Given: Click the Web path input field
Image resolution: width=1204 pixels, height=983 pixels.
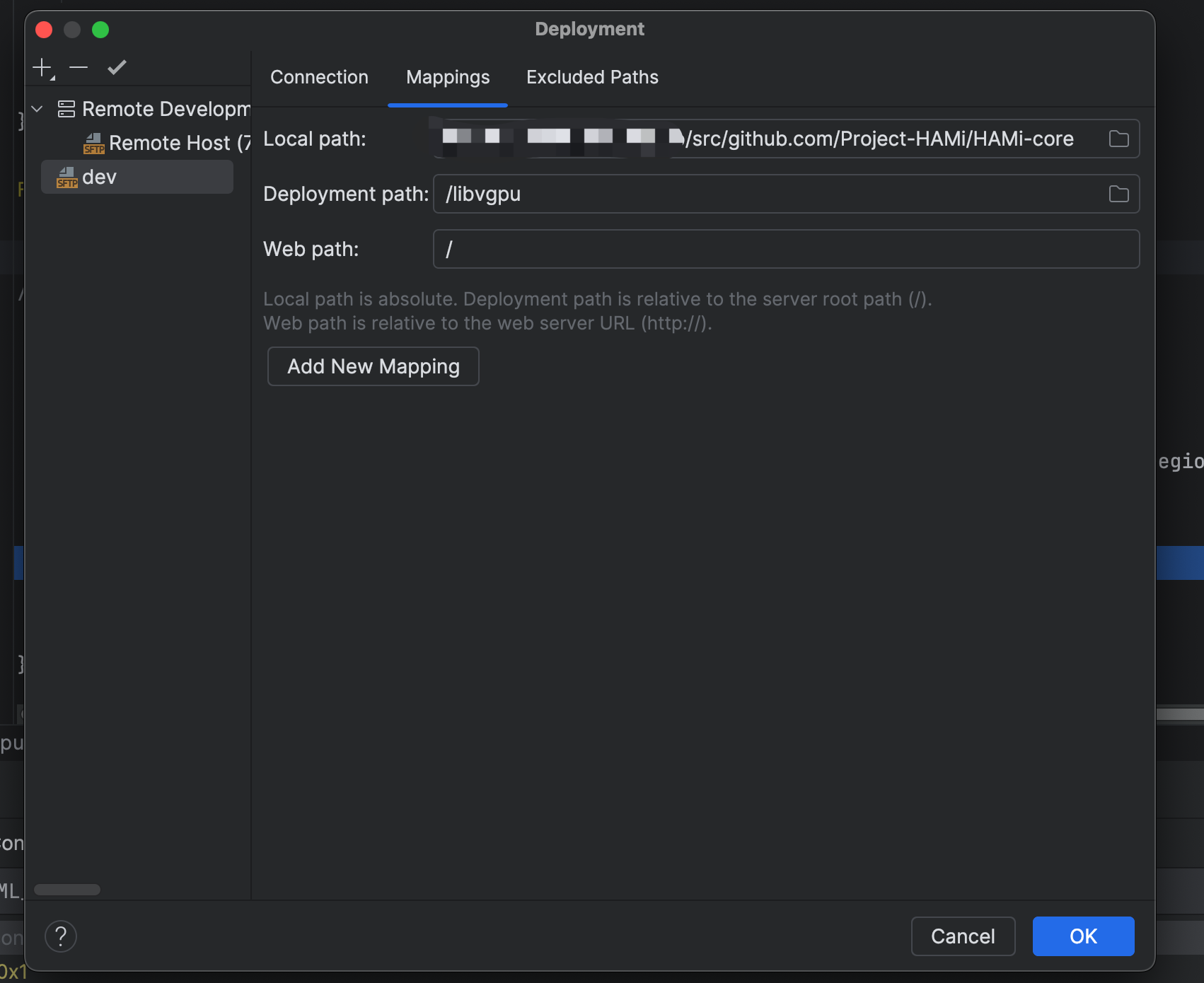Looking at the screenshot, I should [x=786, y=249].
